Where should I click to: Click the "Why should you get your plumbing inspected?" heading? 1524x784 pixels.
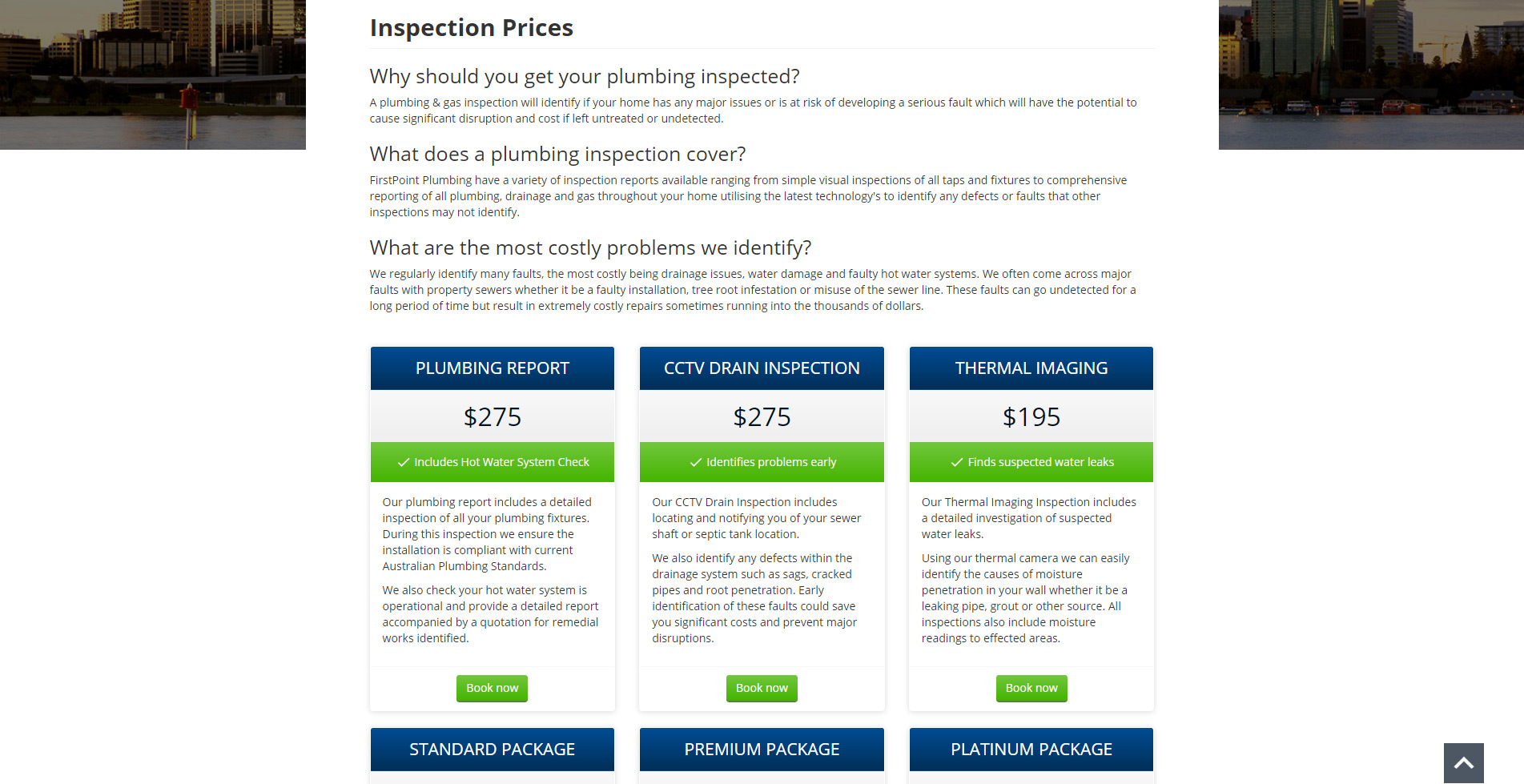point(584,77)
